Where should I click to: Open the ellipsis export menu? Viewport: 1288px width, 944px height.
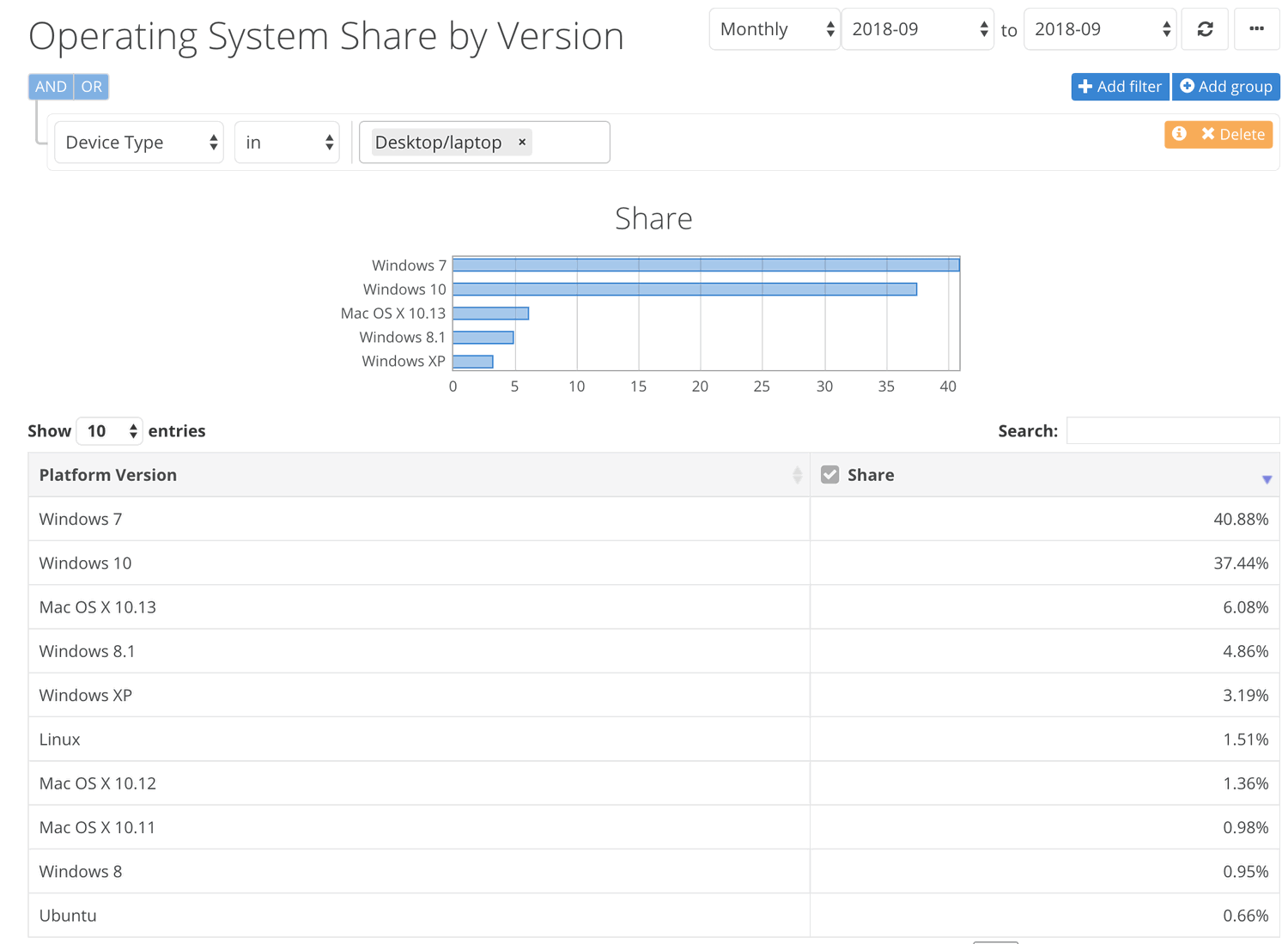[x=1256, y=28]
